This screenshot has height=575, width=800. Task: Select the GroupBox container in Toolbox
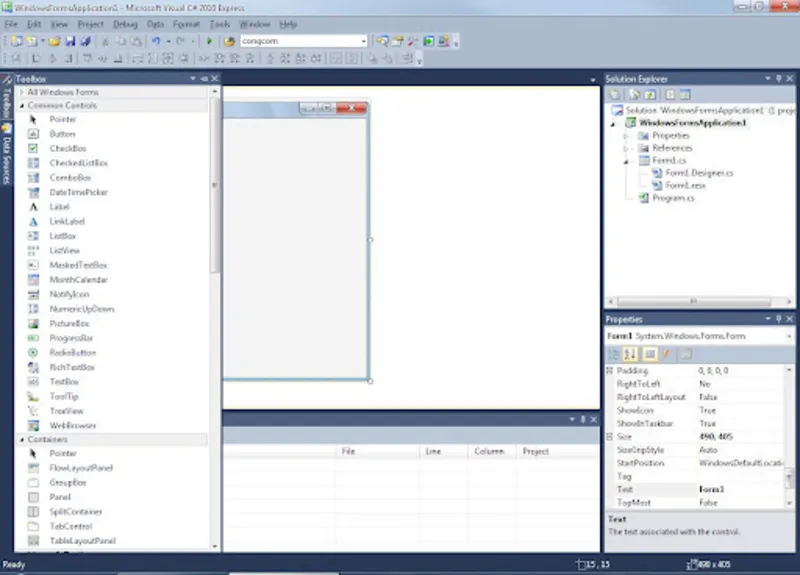tap(68, 483)
